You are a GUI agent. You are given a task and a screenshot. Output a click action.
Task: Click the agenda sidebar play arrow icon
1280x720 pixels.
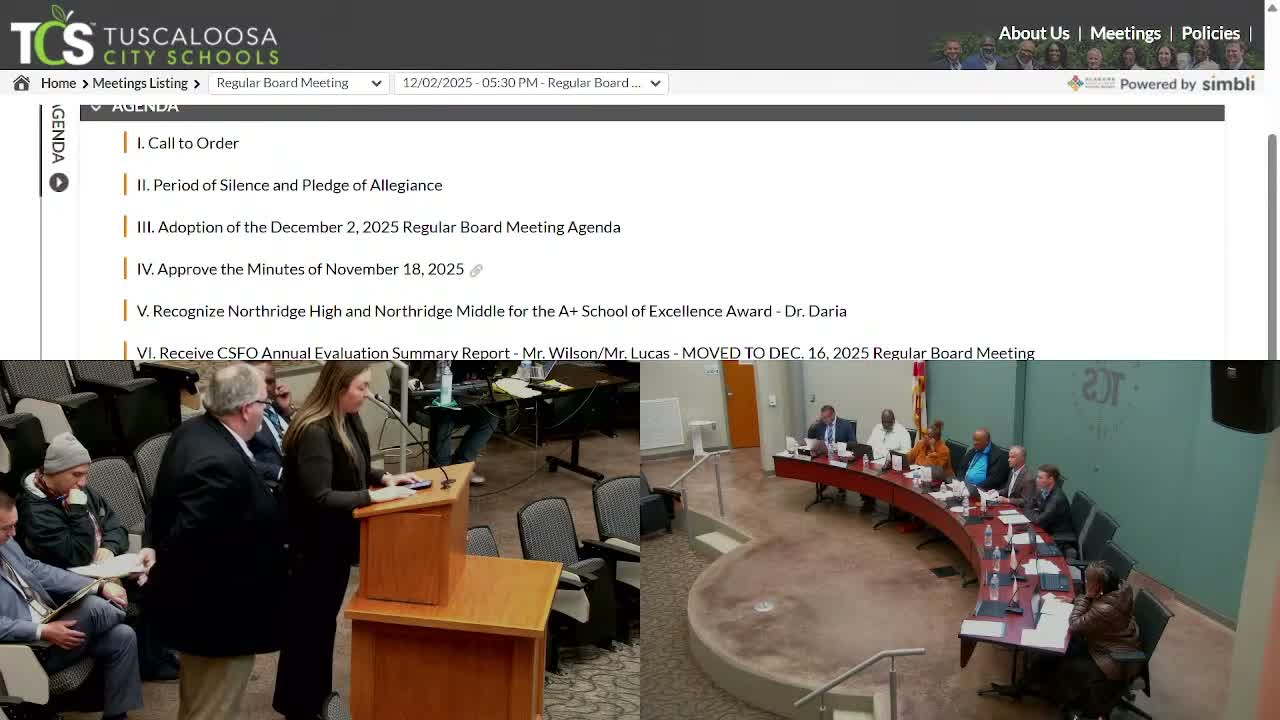[x=59, y=182]
